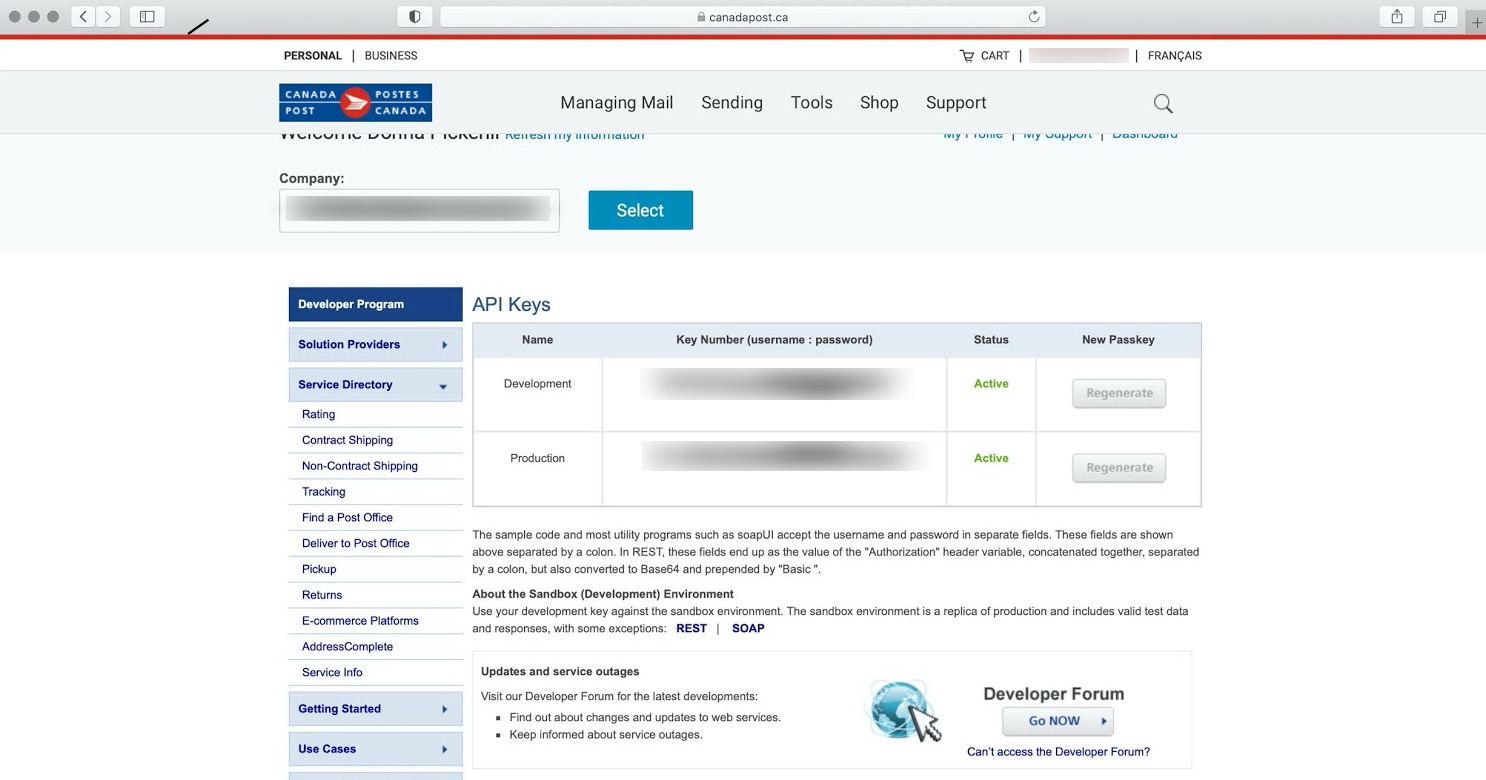This screenshot has width=1486, height=780.
Task: Open Tracking service link
Action: tap(323, 492)
